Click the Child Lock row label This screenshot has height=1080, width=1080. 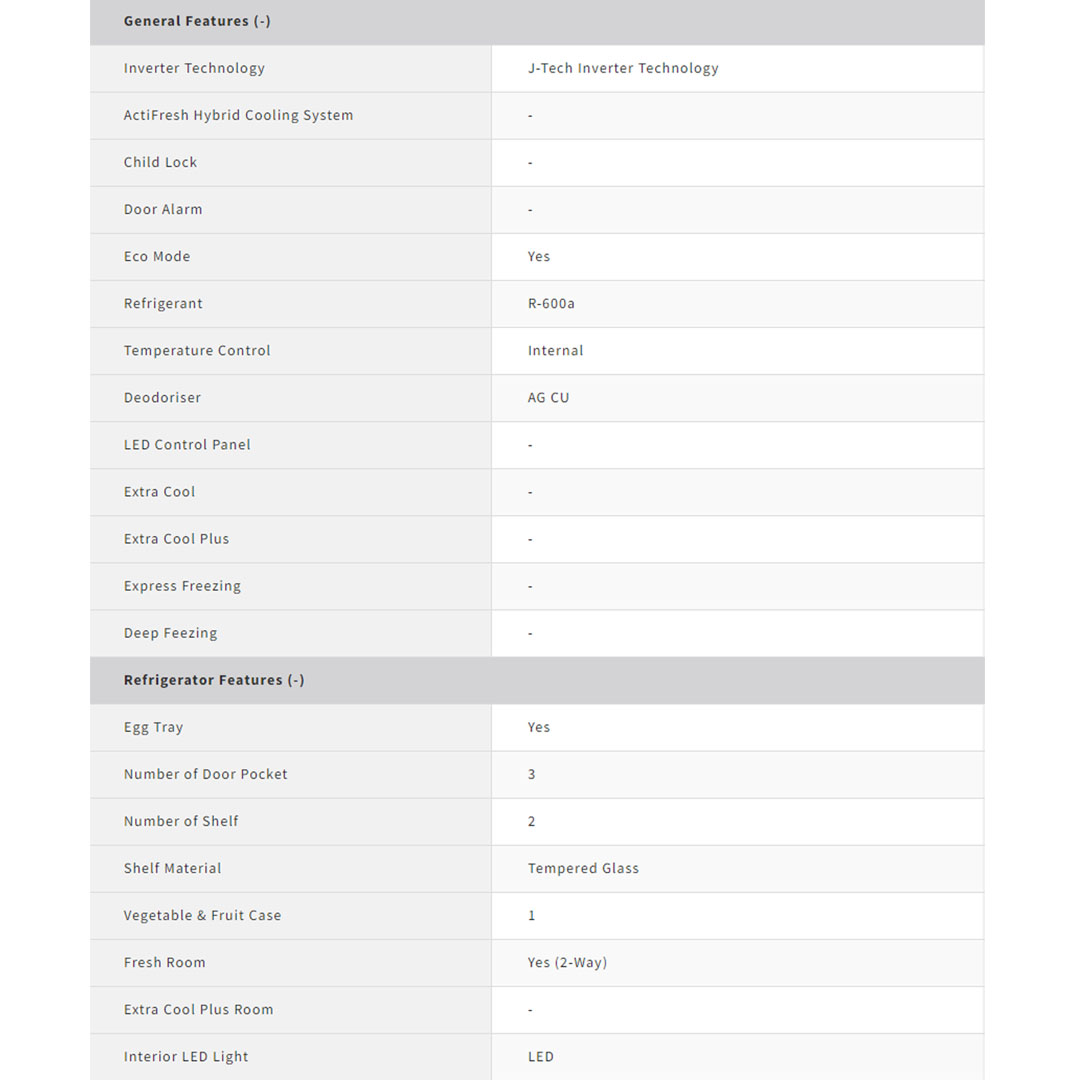(160, 162)
